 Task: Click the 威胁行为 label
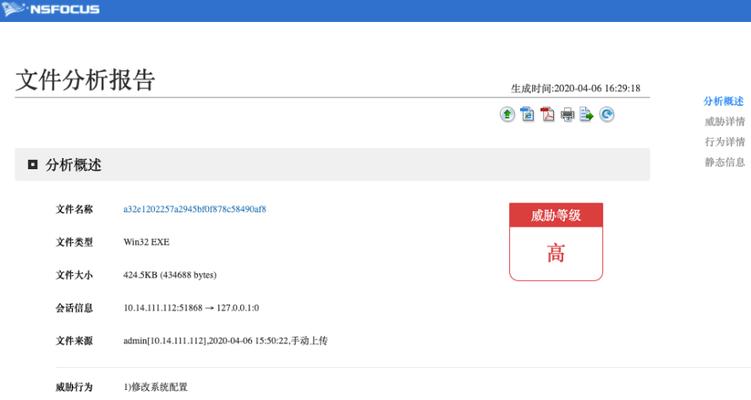coord(74,387)
